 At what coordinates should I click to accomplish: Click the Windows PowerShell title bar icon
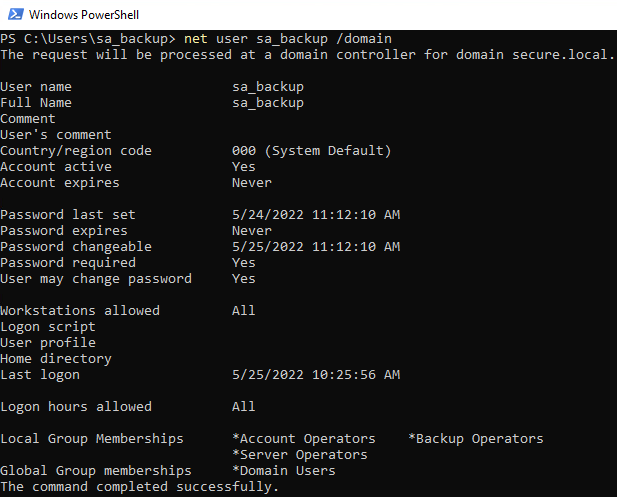coord(16,15)
